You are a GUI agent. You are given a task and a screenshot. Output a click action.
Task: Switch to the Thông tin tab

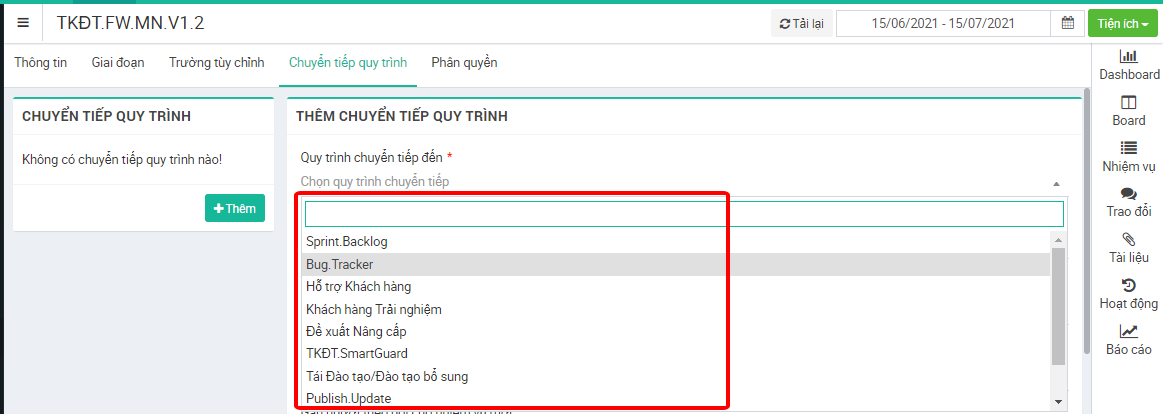coord(41,63)
